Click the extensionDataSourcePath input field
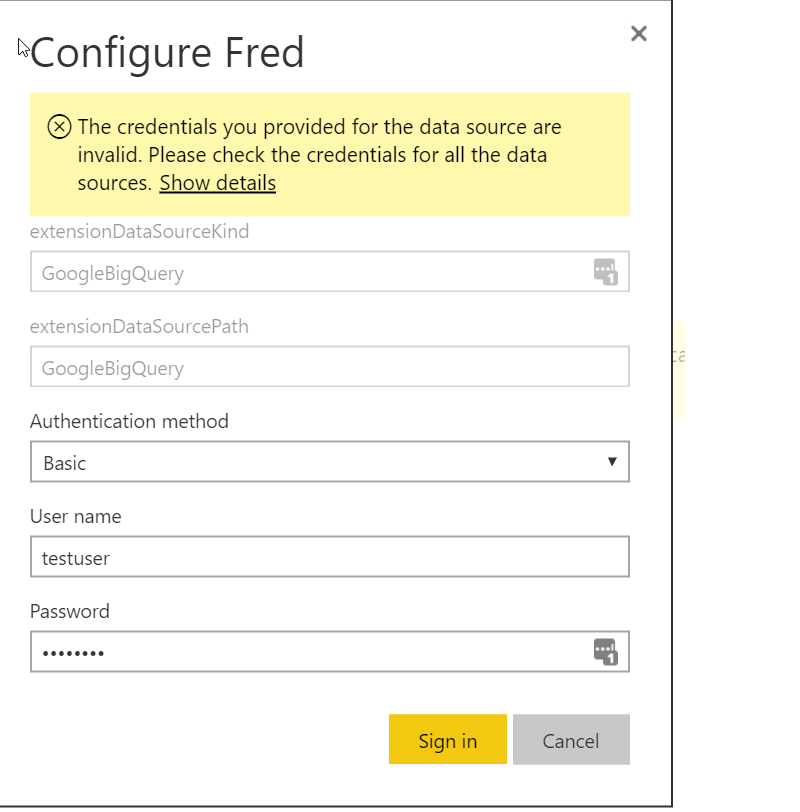 [x=330, y=367]
